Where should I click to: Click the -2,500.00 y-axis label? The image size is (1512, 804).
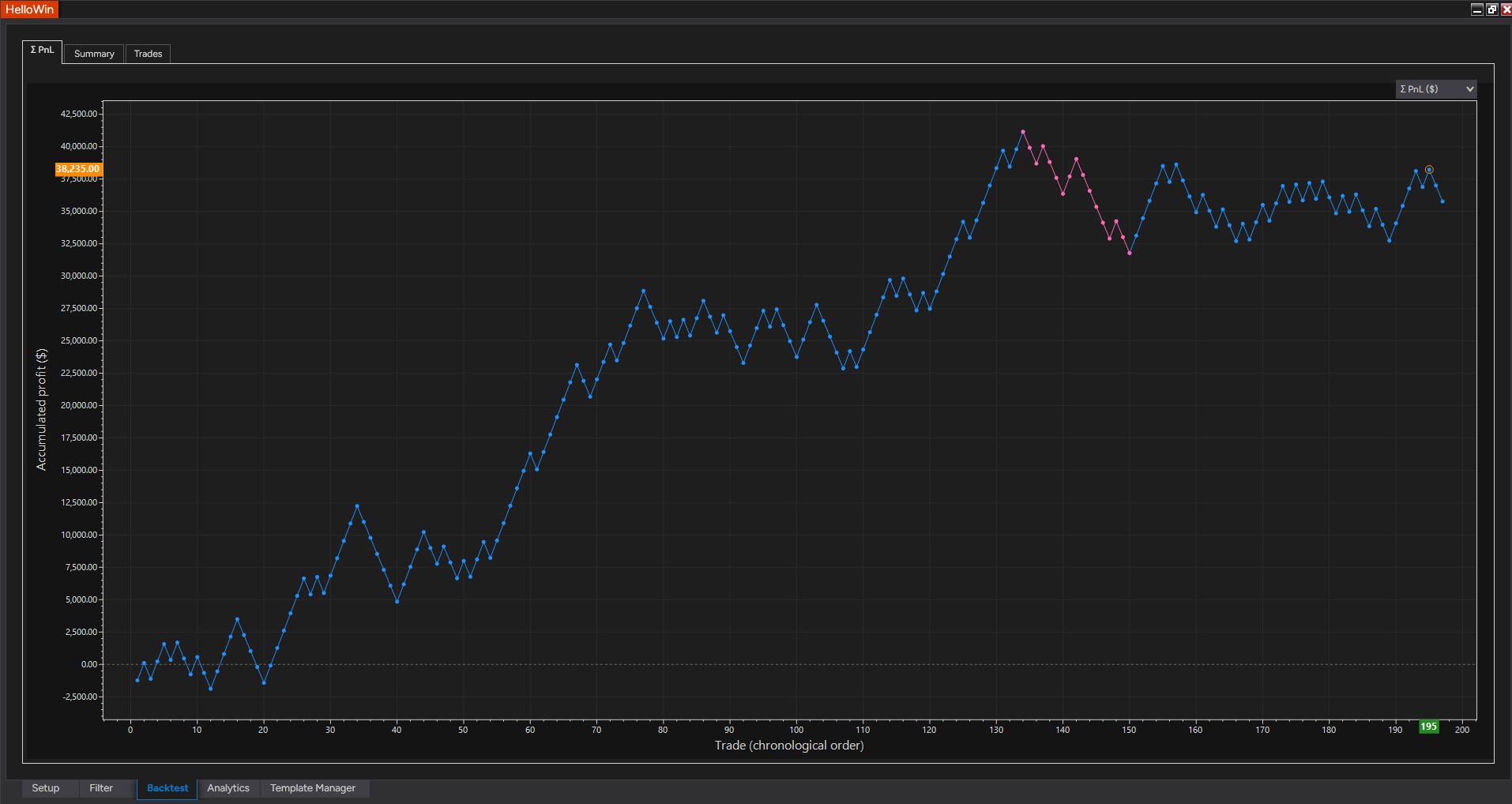79,697
